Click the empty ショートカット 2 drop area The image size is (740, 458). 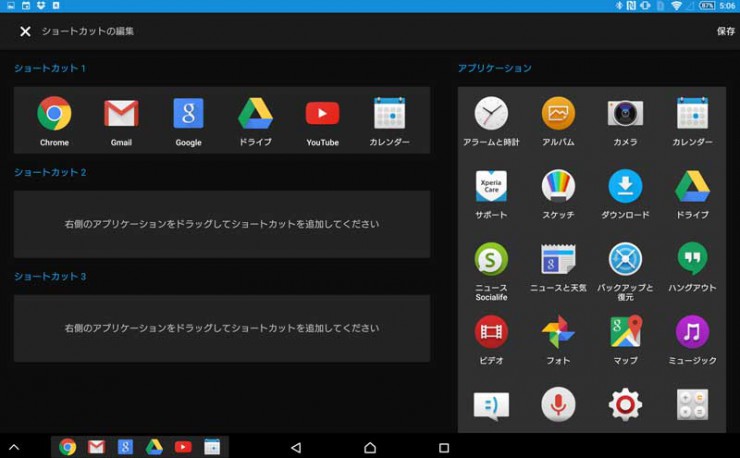pos(222,224)
